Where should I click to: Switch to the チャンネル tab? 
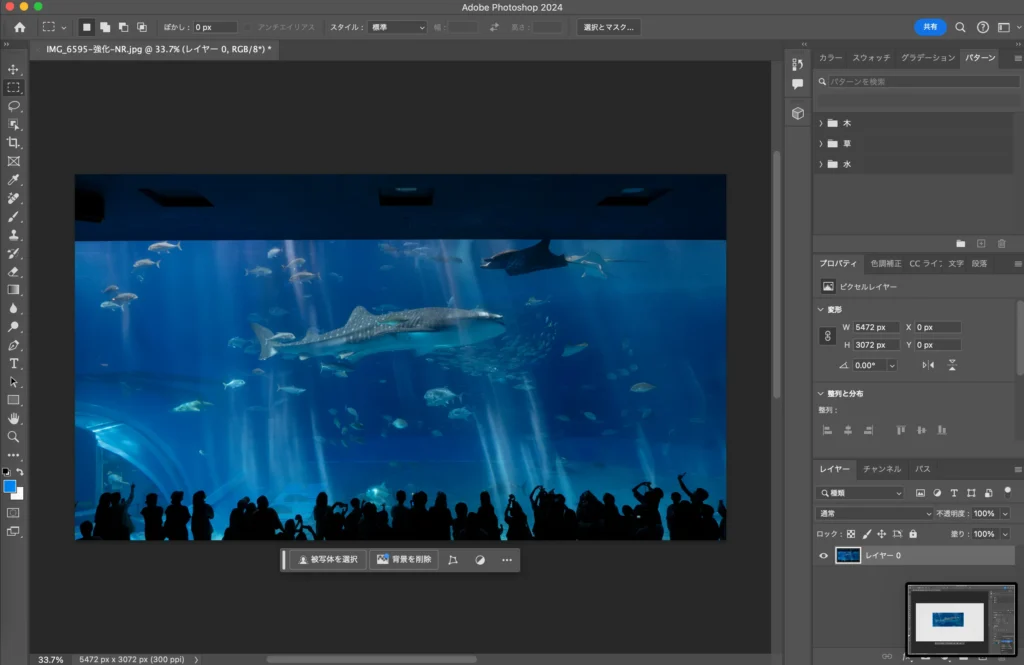tap(881, 469)
